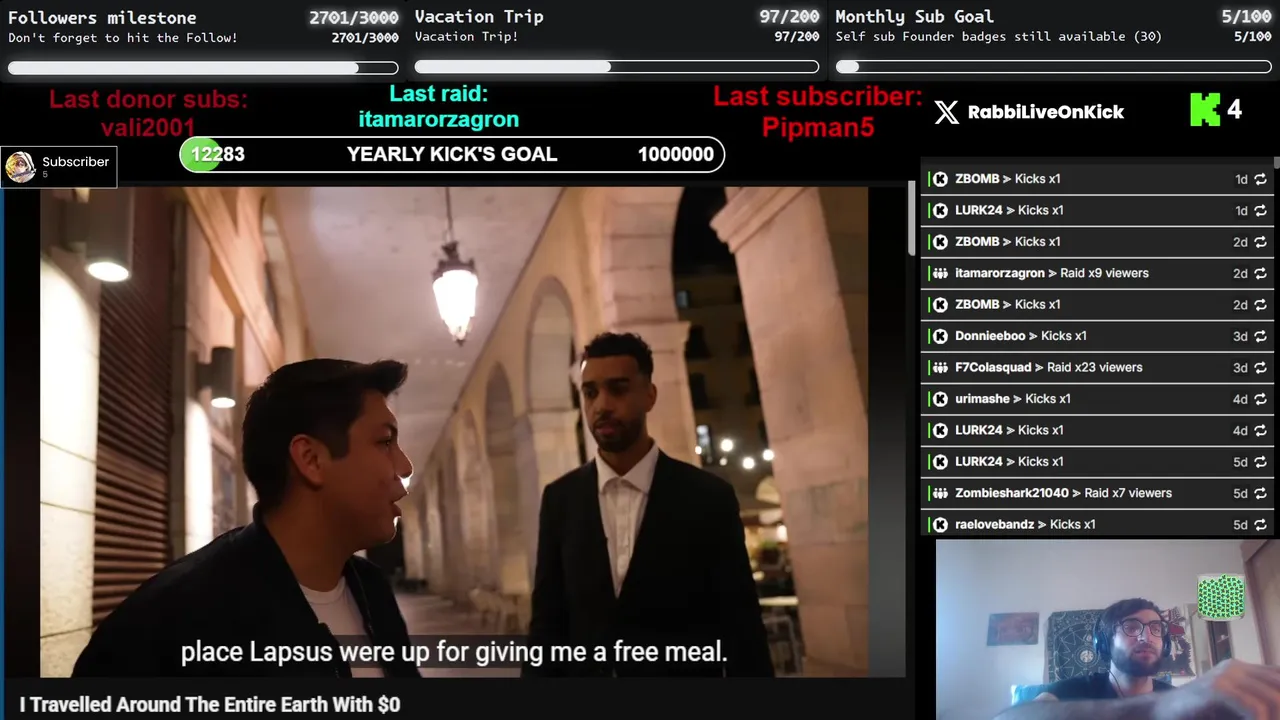
Task: Click the 'Last donor subs:' heading
Action: [x=148, y=99]
